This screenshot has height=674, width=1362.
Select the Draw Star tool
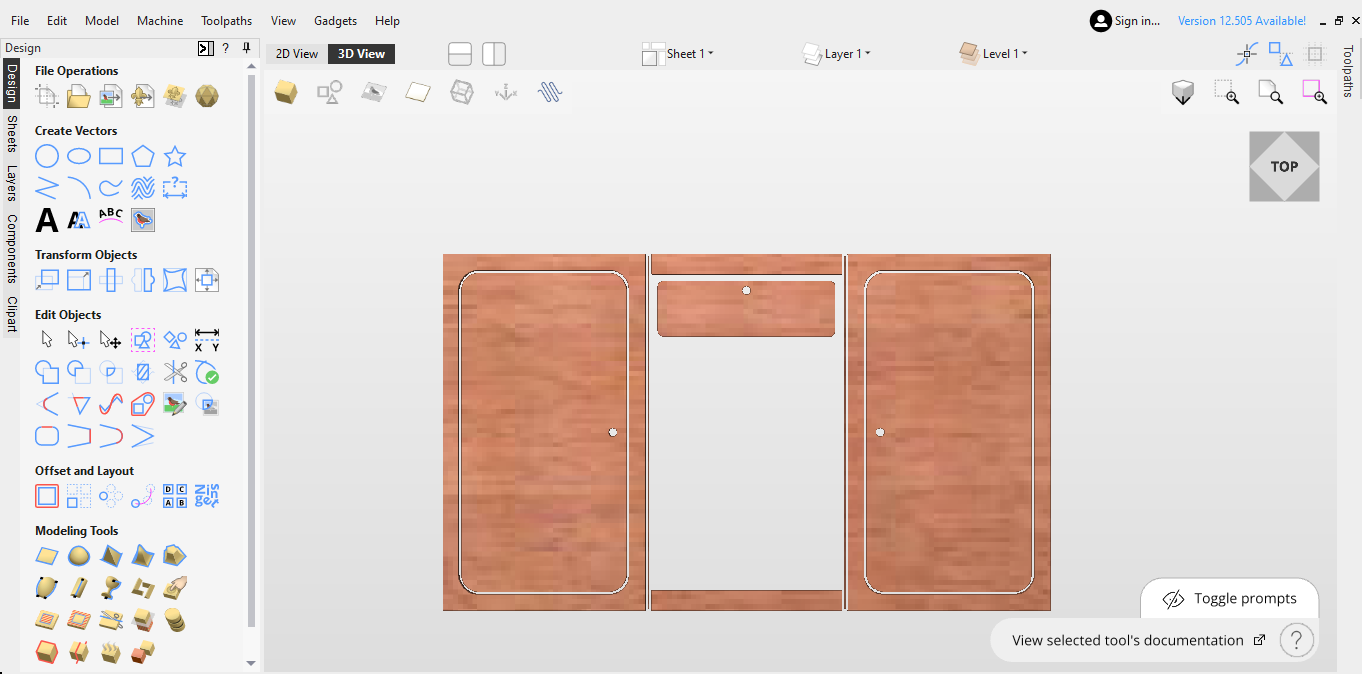(175, 156)
